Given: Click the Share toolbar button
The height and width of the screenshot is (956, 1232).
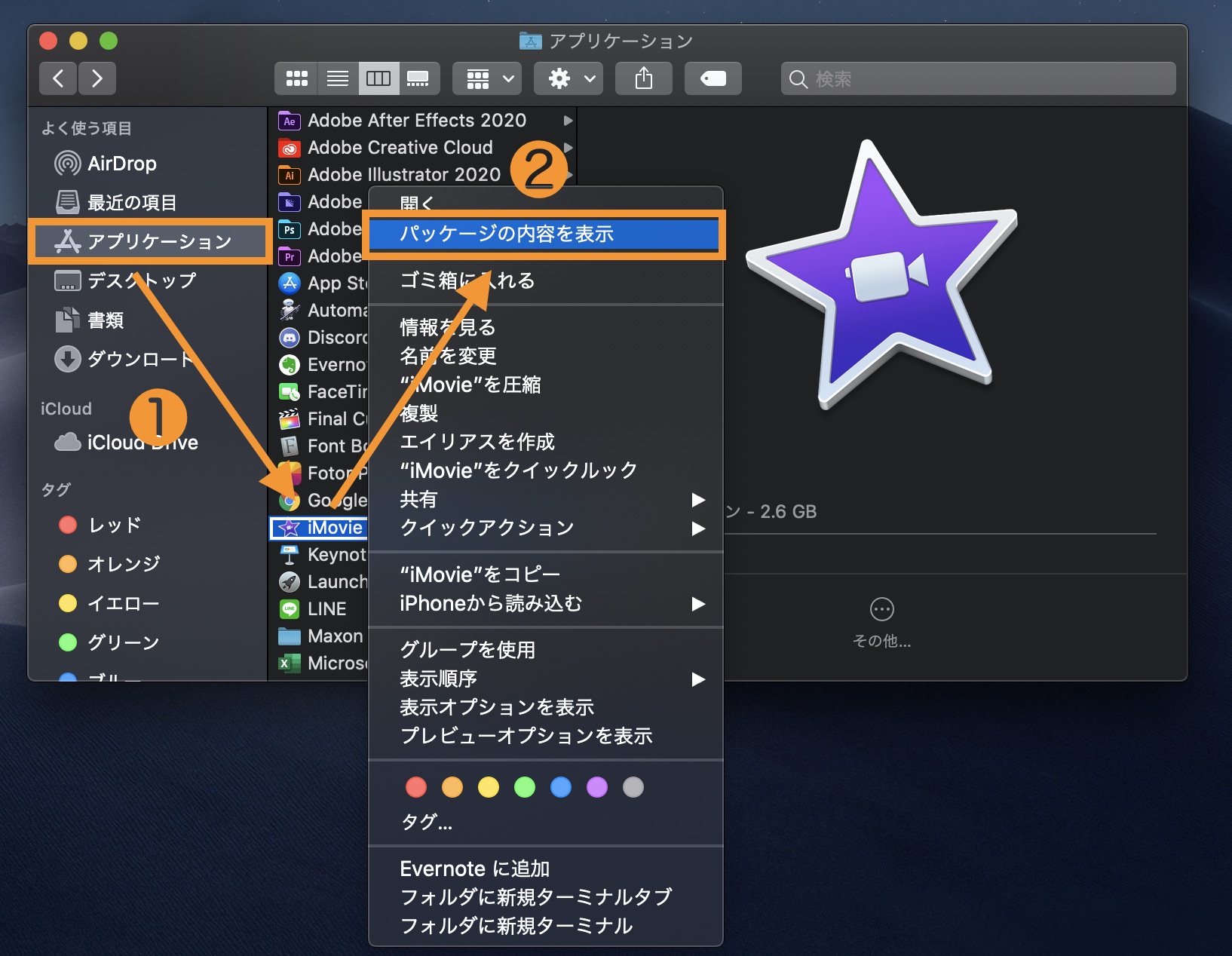Looking at the screenshot, I should pyautogui.click(x=644, y=78).
